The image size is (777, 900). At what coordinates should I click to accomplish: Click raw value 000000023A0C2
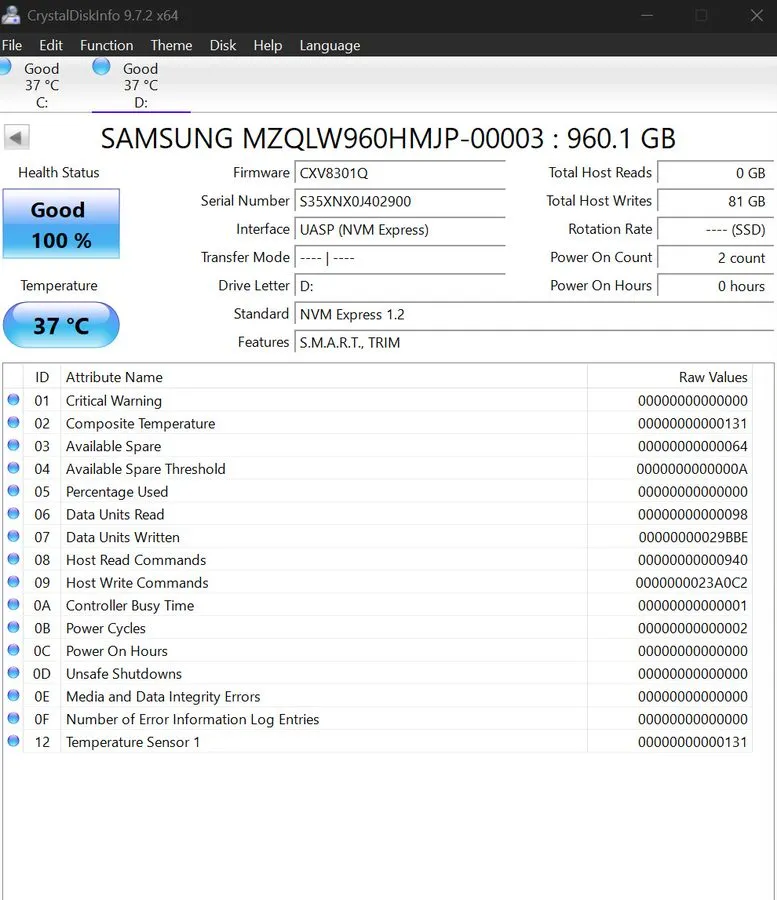691,583
